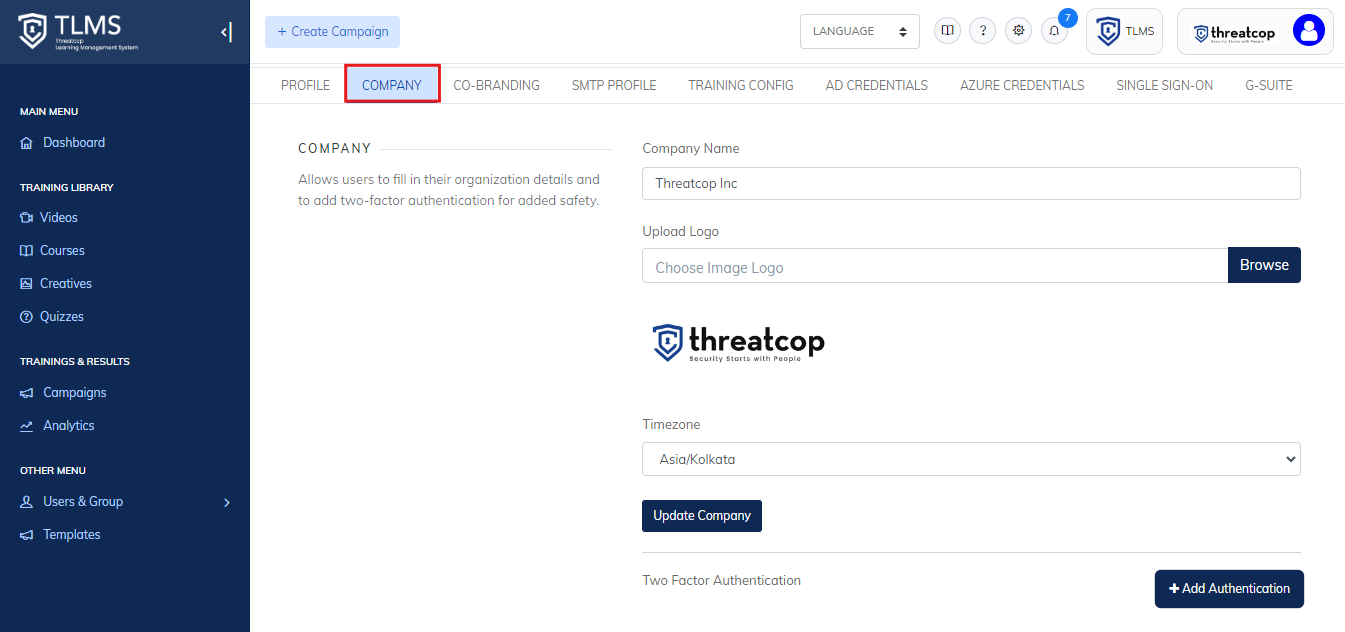The height and width of the screenshot is (632, 1345).
Task: Click the COMPANY section heading text
Action: 335,149
